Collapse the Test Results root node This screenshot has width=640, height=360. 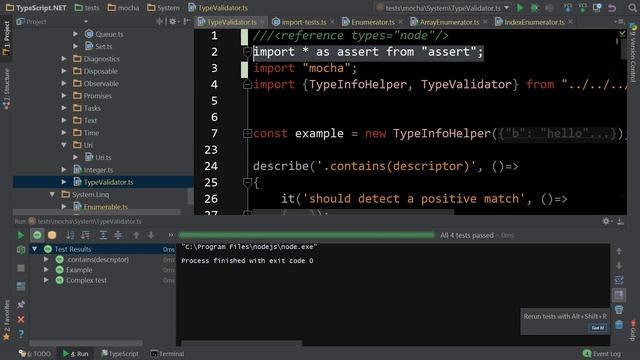35,249
